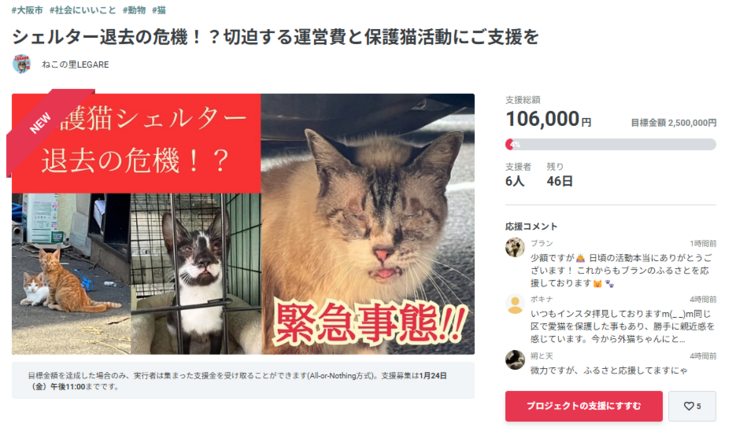Open 朔と天 commenter's avatar
The width and height of the screenshot is (736, 435).
[515, 360]
